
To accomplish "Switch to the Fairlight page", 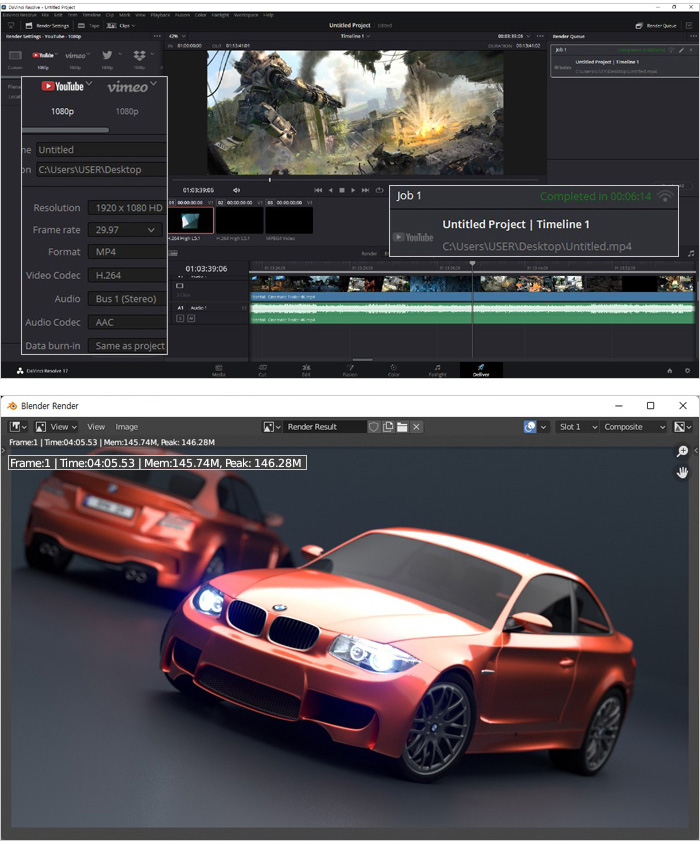I will [x=437, y=370].
